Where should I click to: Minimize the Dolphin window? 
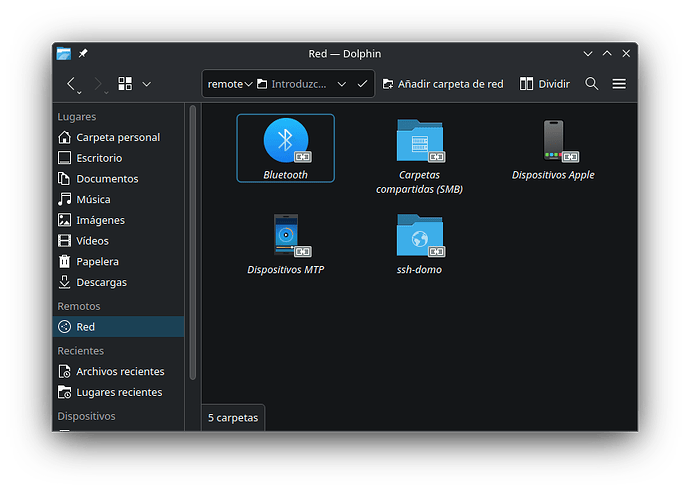[587, 54]
